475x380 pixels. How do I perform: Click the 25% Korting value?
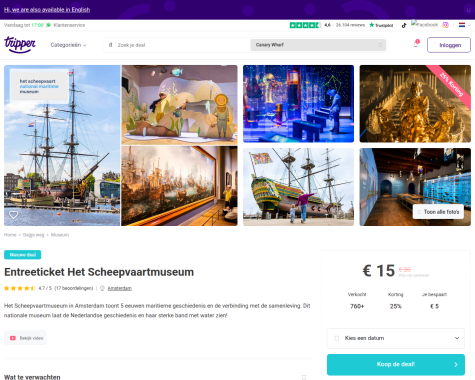tap(396, 306)
